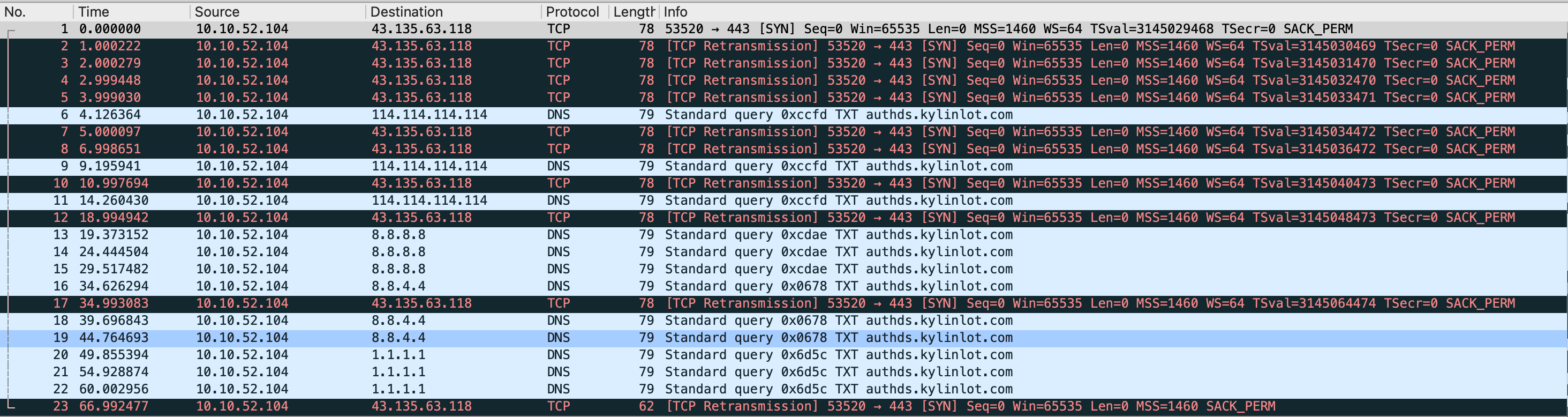Click the Source column header
This screenshot has width=1568, height=417.
tap(277, 12)
